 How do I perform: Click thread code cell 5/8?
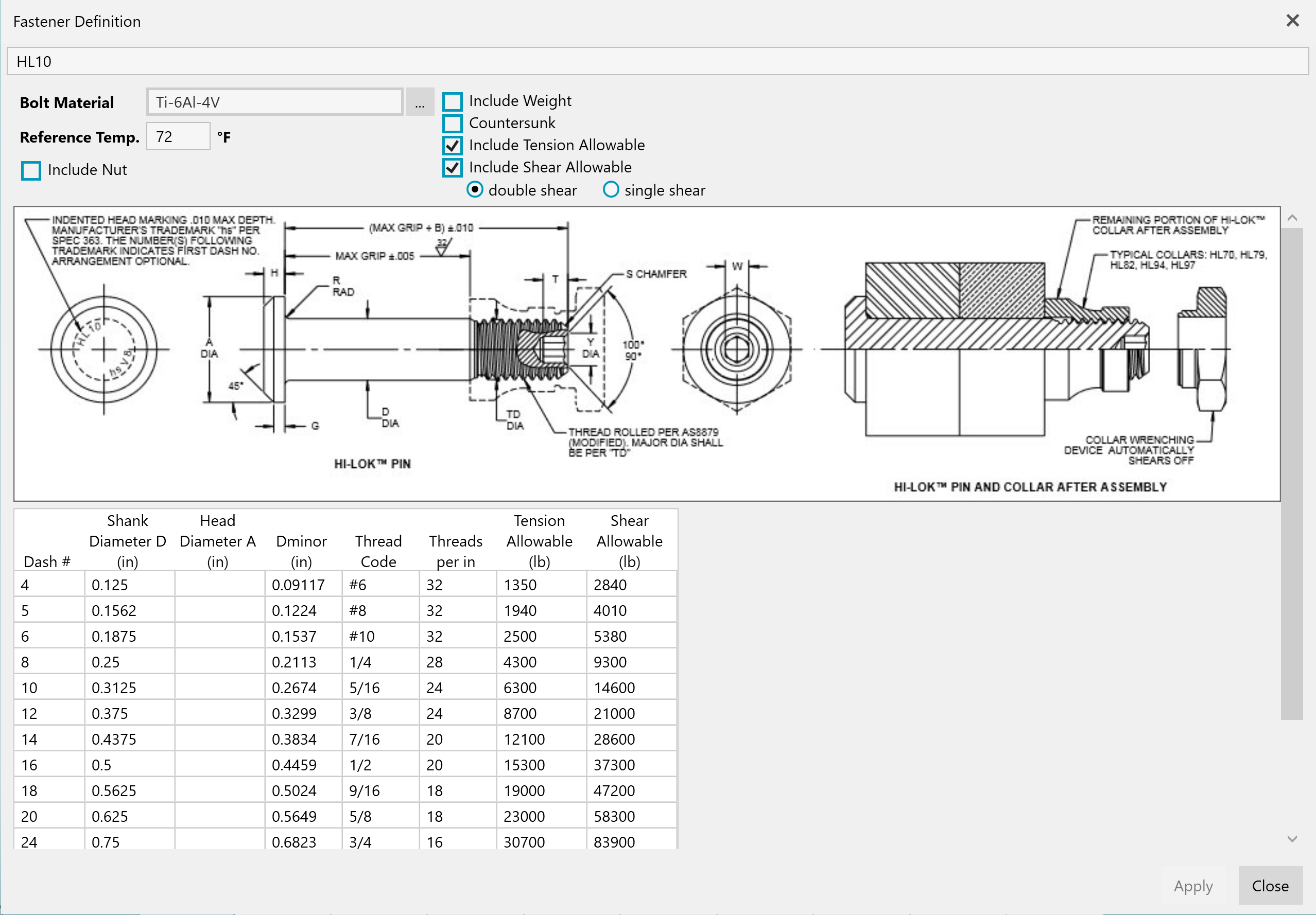pos(380,817)
